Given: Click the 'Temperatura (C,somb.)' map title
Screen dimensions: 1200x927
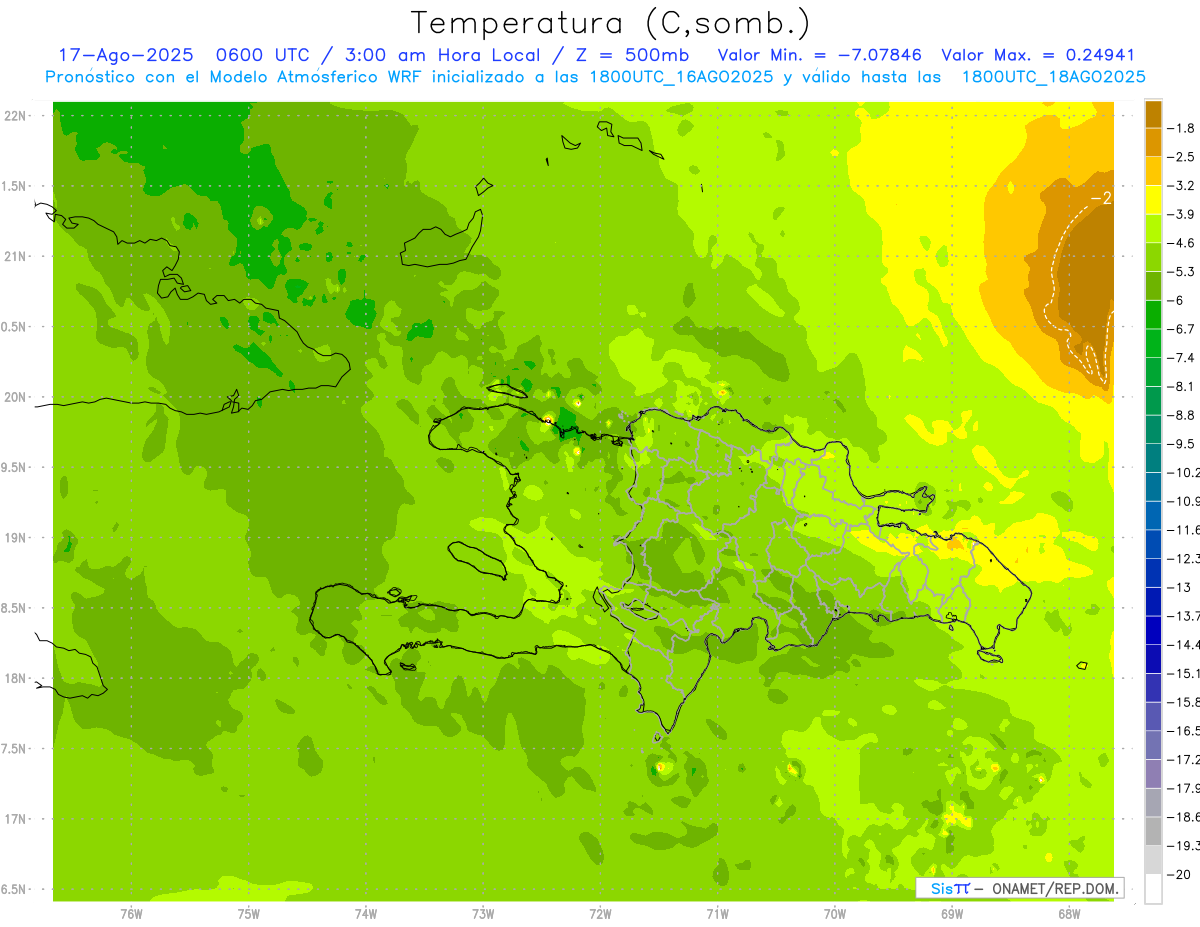Looking at the screenshot, I should coord(611,24).
